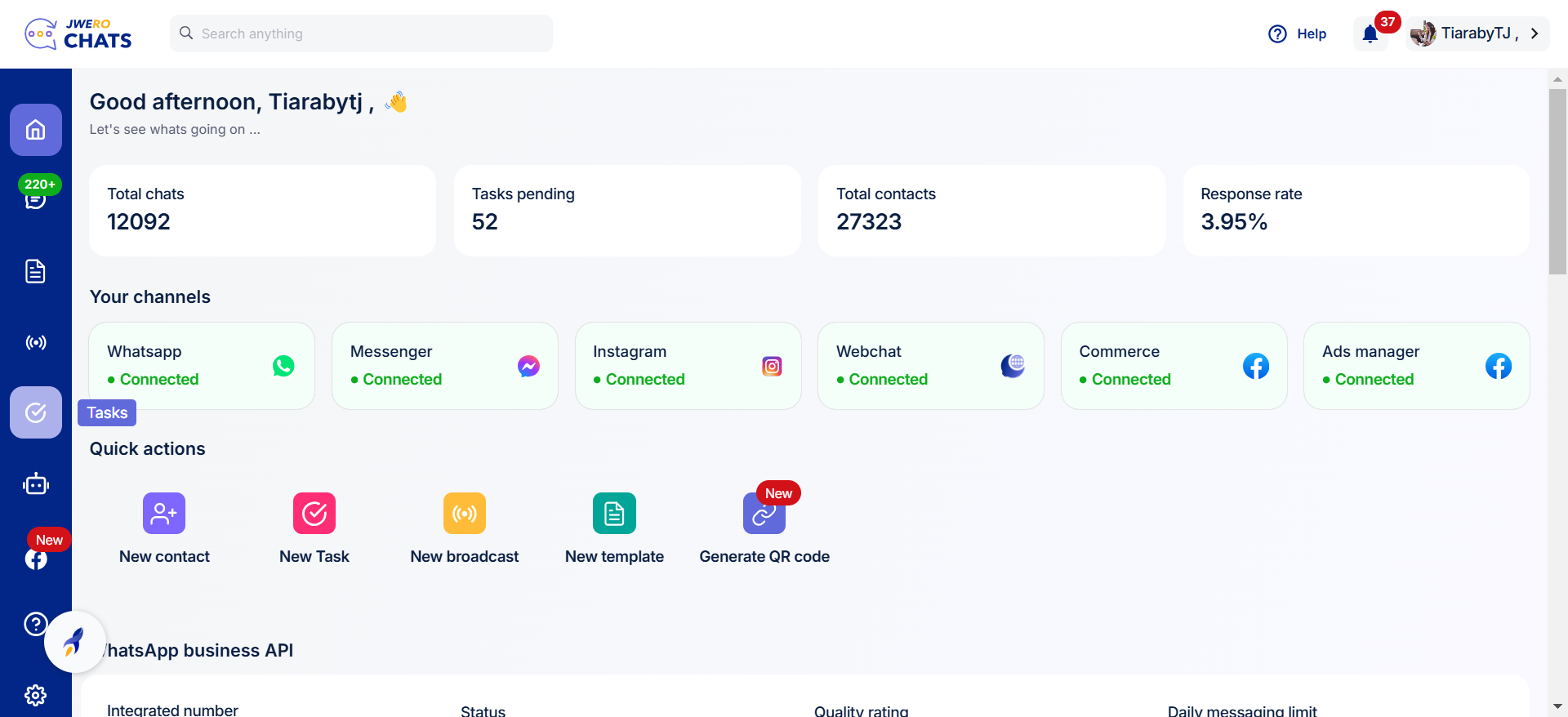Open the chatbot robot sidebar icon

pos(36,484)
